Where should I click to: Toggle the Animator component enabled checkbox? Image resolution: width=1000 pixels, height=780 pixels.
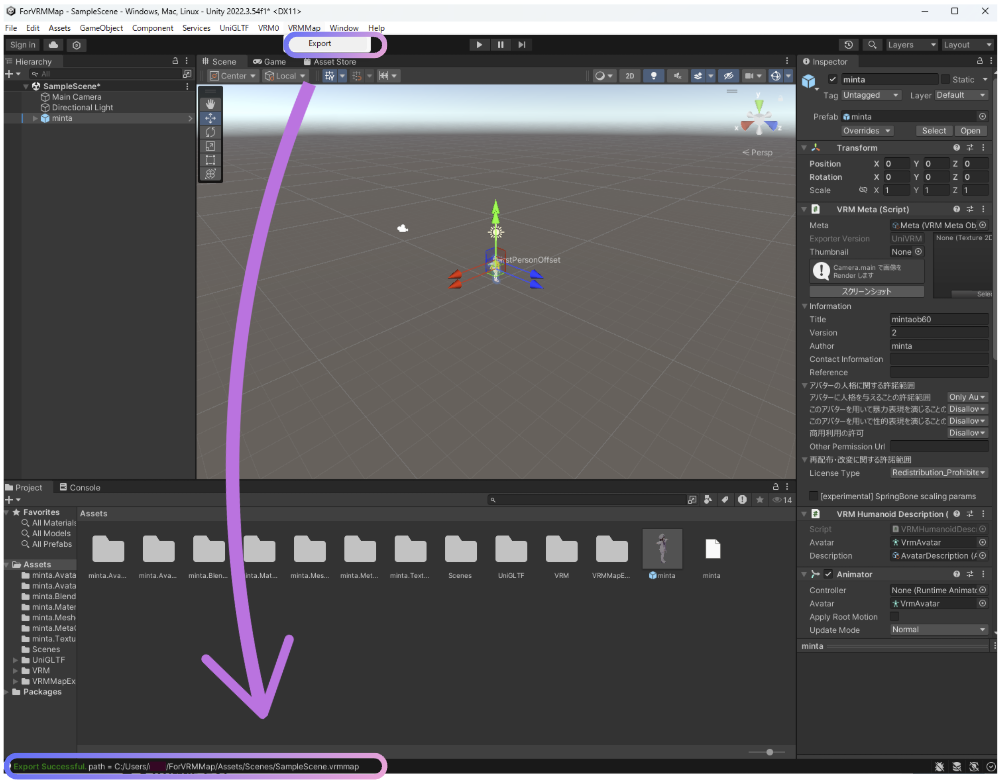pos(828,574)
